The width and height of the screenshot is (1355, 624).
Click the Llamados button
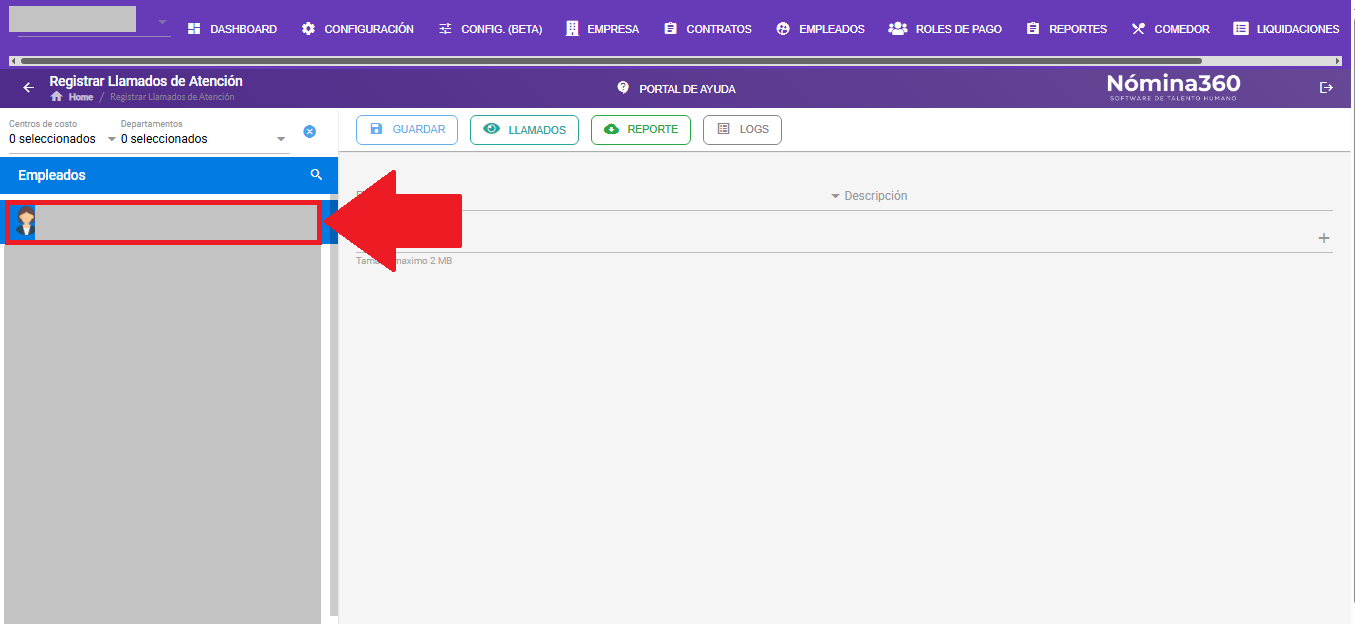pyautogui.click(x=524, y=130)
